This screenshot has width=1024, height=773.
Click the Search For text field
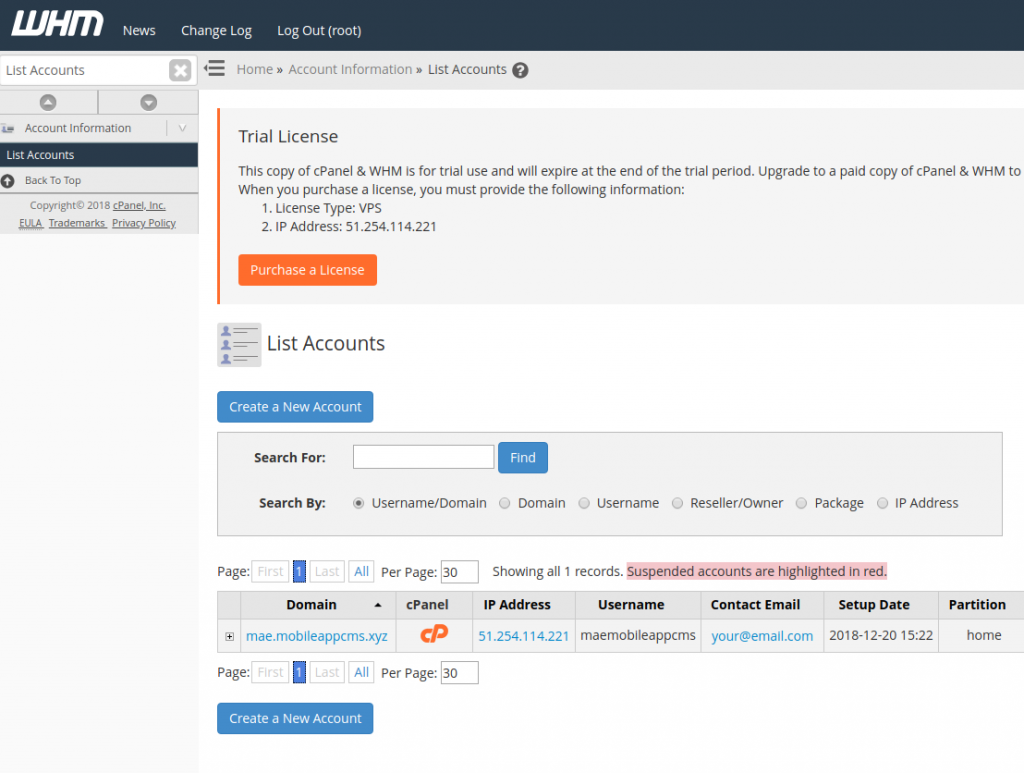click(x=423, y=457)
